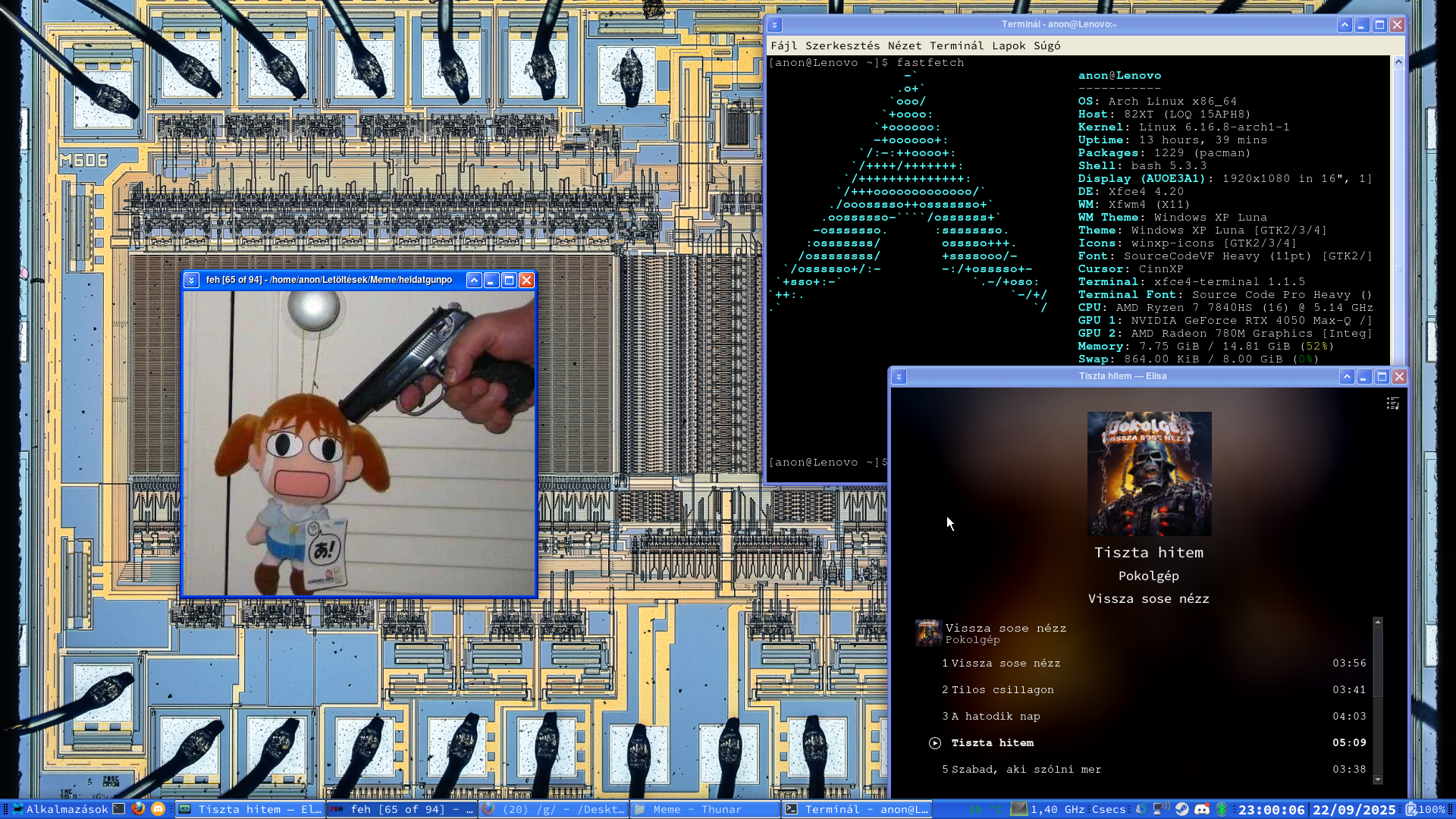Click the Steam tray icon
Image resolution: width=1456 pixels, height=819 pixels.
coord(1181,809)
